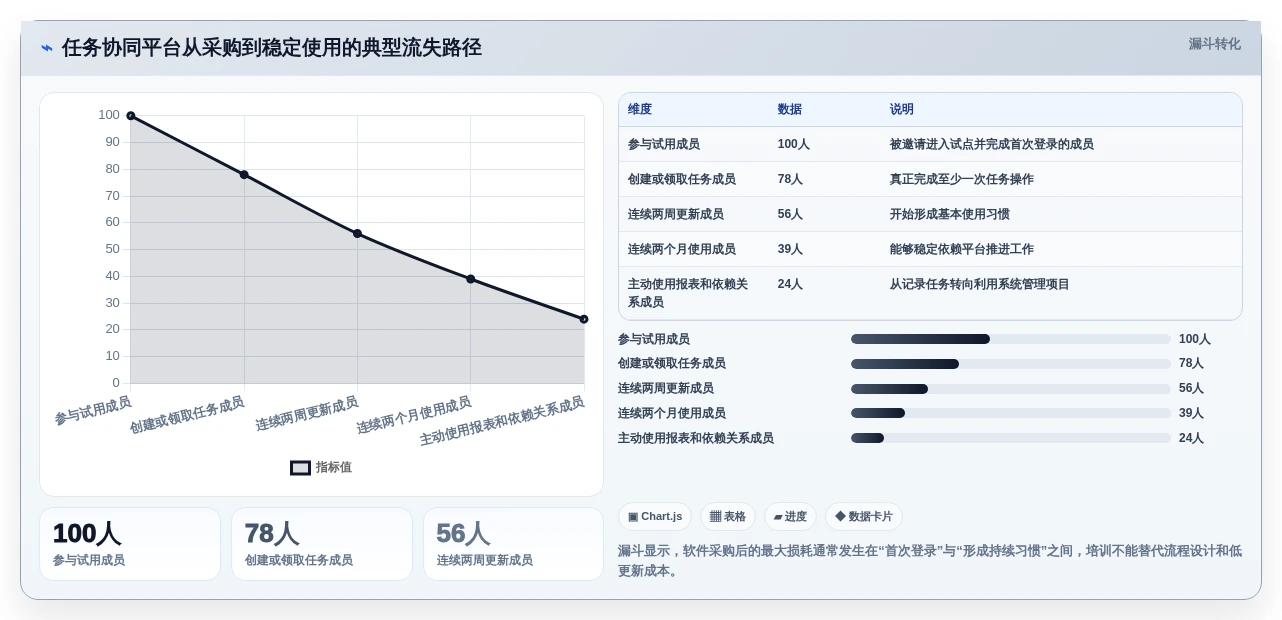The image size is (1282, 620).
Task: Click table value 56人
Action: [x=790, y=214]
